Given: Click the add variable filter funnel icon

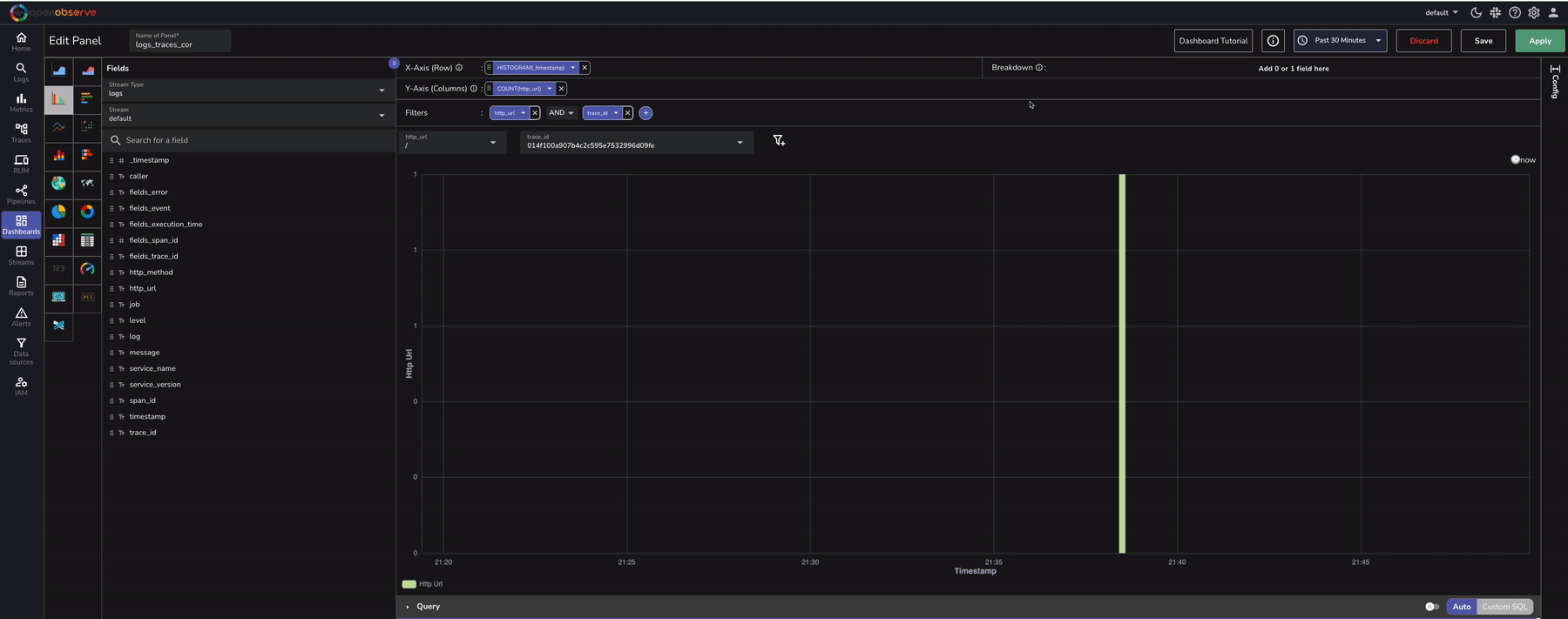Looking at the screenshot, I should [x=779, y=141].
